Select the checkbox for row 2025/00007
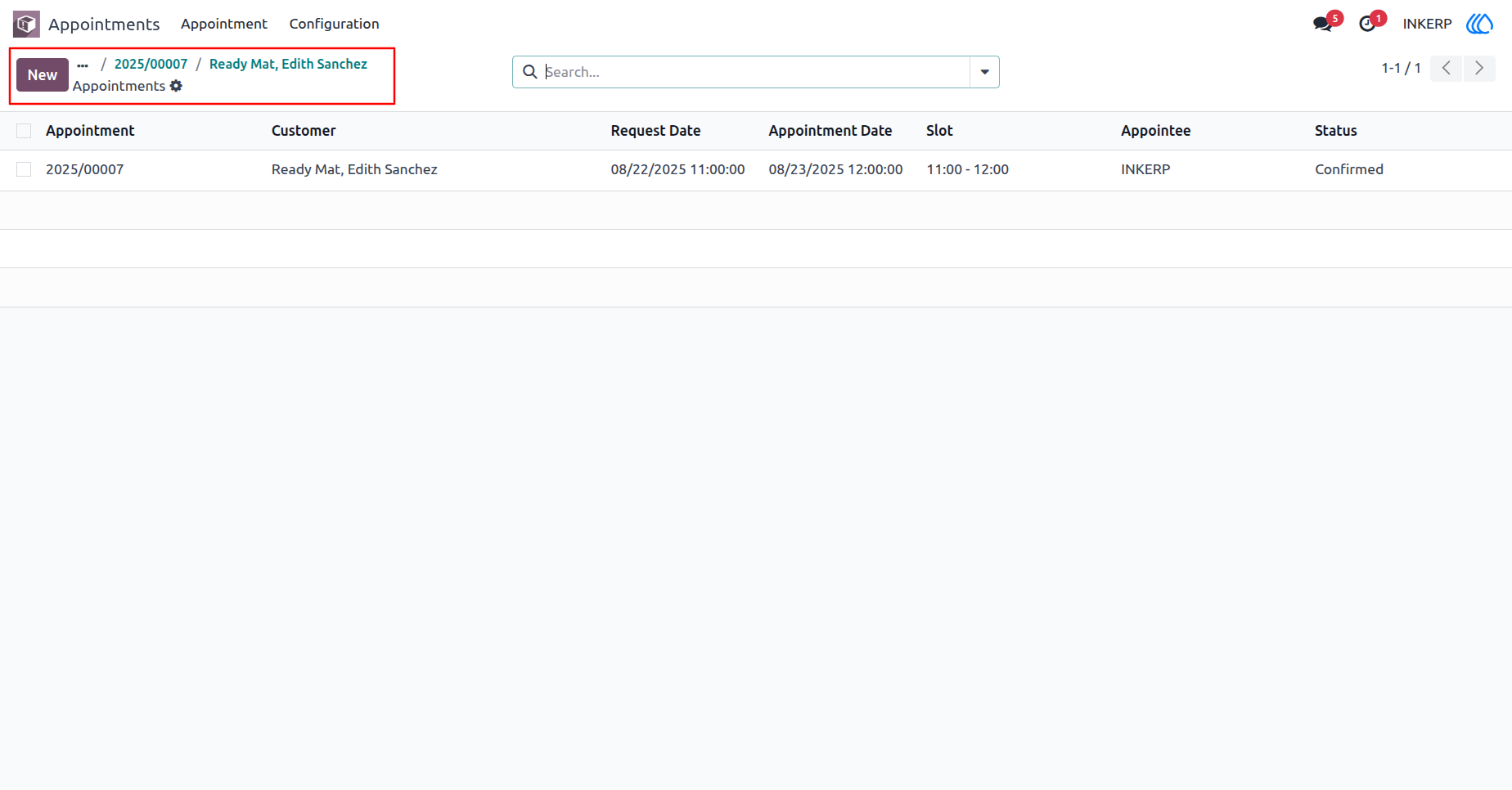 (x=24, y=169)
